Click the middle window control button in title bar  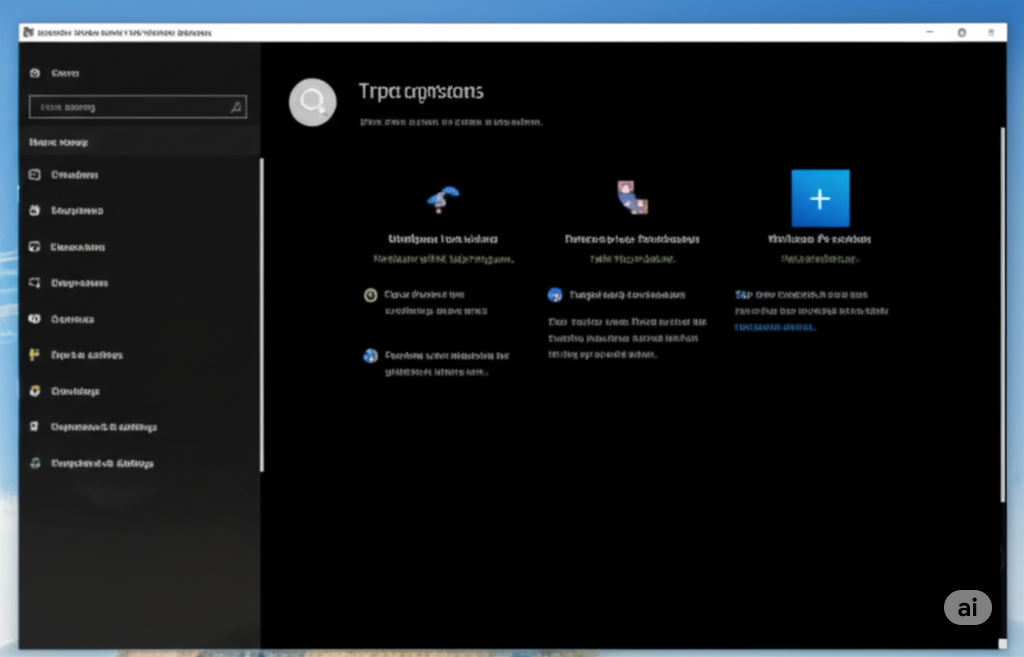(x=962, y=33)
